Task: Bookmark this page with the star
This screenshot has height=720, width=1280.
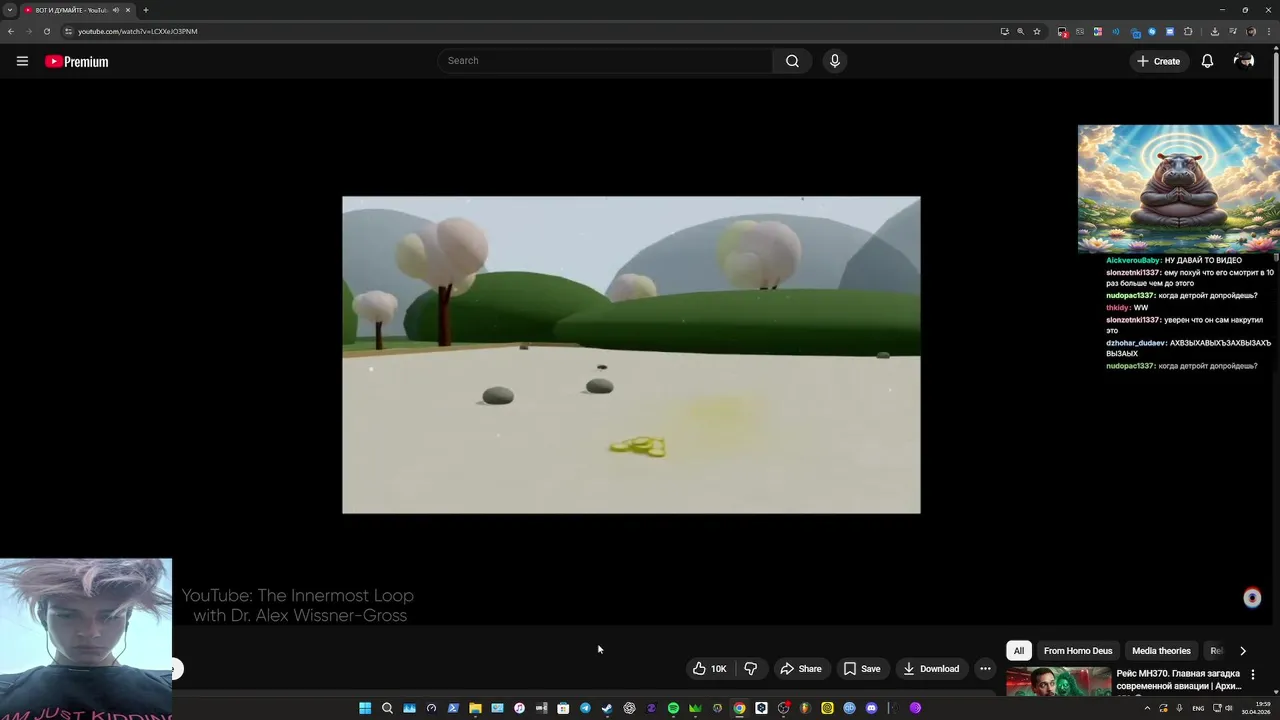Action: tap(1037, 31)
